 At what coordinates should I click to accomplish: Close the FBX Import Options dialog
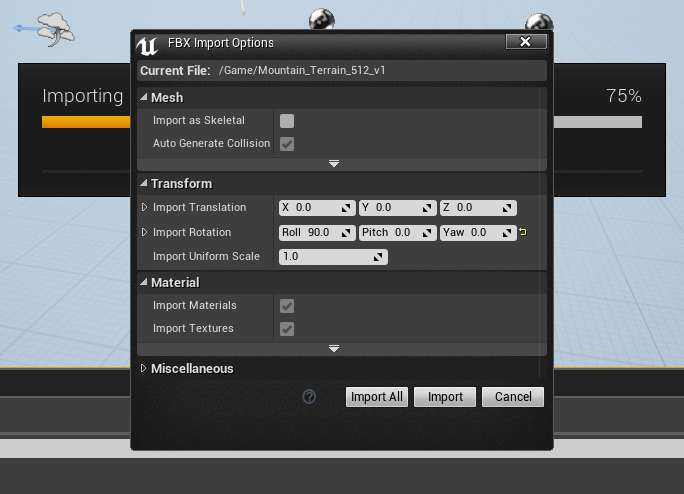526,41
